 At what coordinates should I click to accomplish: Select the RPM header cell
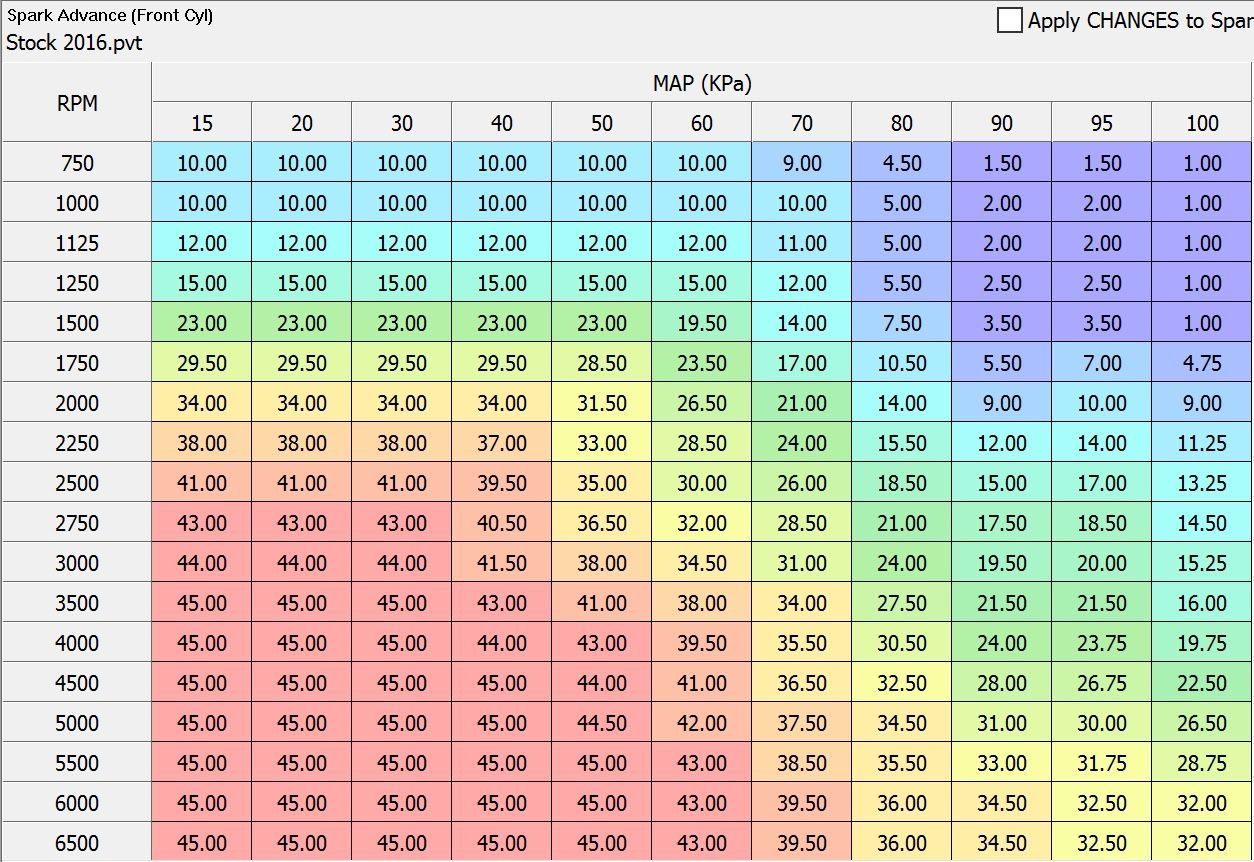[76, 102]
